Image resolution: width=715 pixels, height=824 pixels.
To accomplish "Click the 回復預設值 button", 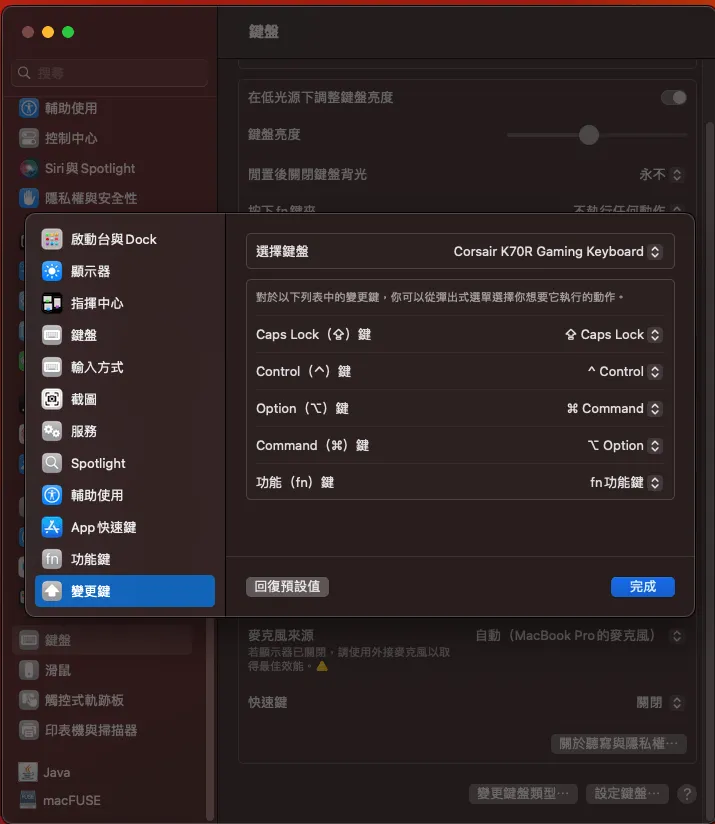I will [x=287, y=587].
